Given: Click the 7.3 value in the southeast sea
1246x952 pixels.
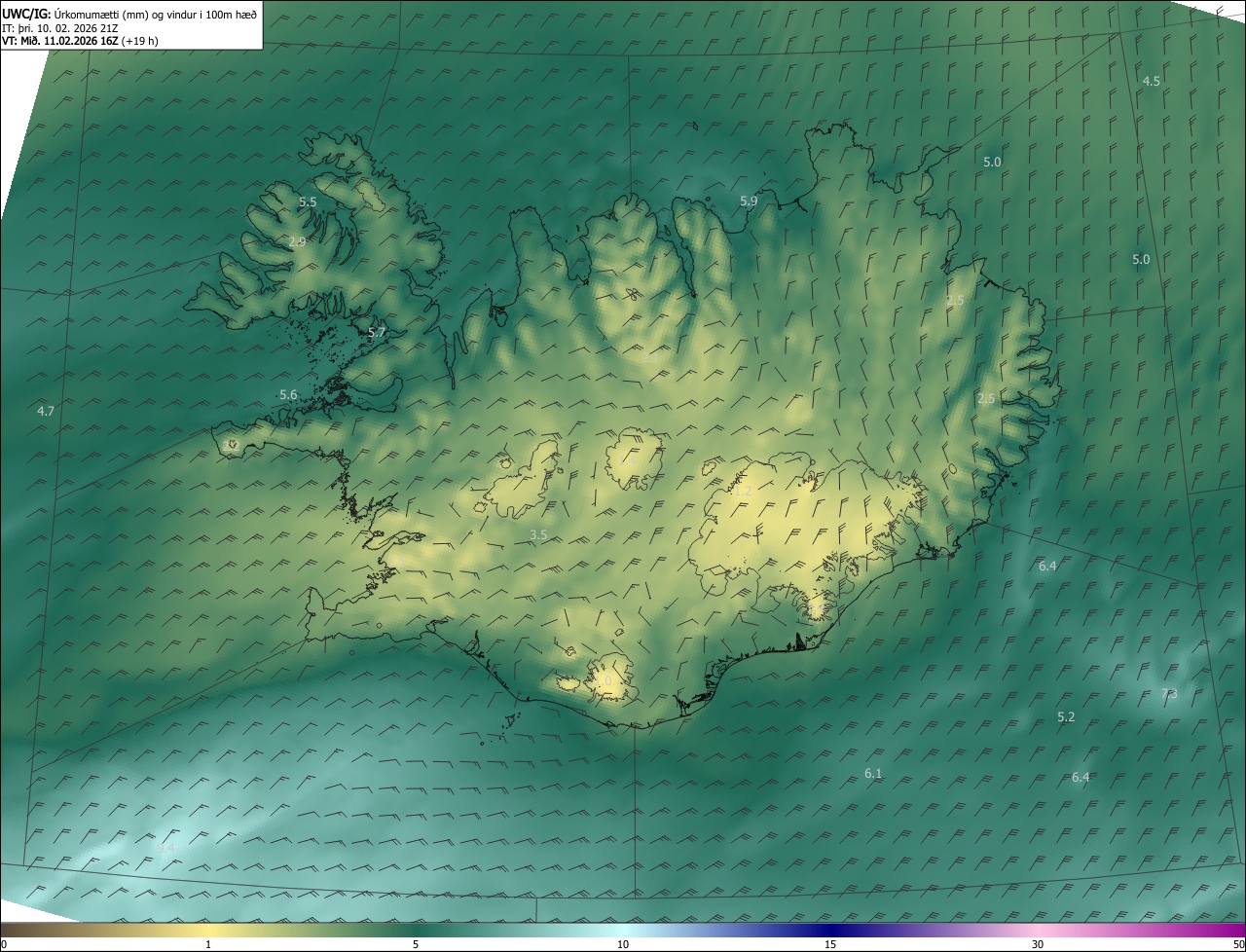Looking at the screenshot, I should coord(1169,694).
